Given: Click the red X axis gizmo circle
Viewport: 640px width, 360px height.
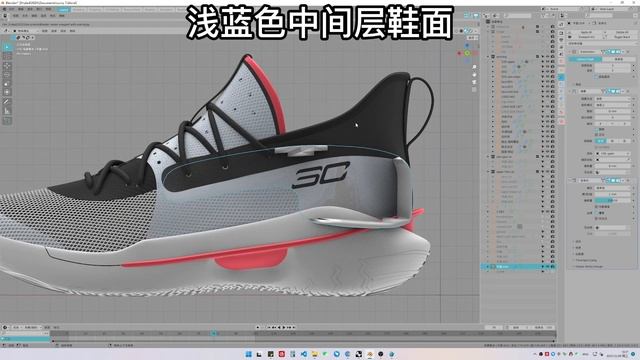Looking at the screenshot, I should (460, 53).
